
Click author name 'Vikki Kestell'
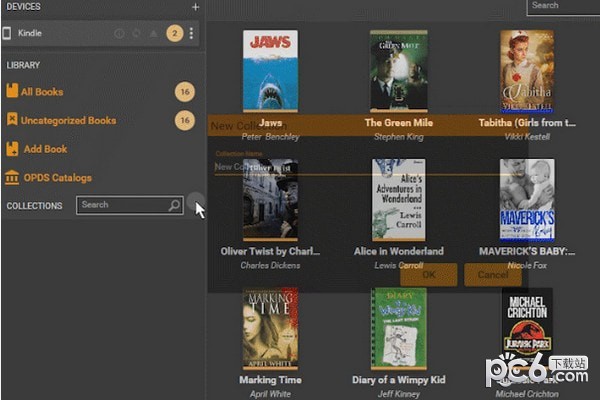[527, 137]
